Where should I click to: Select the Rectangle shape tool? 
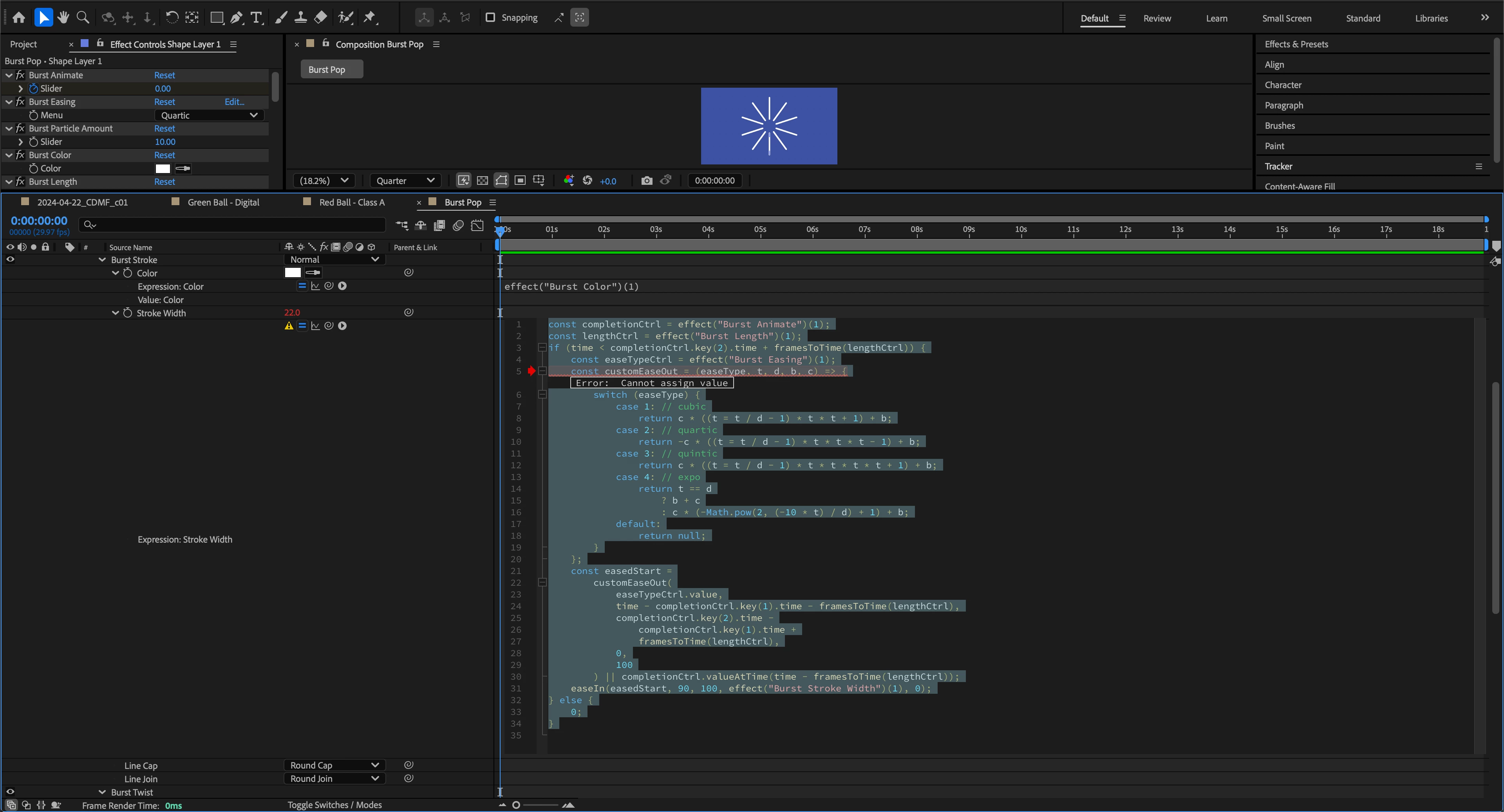[217, 18]
